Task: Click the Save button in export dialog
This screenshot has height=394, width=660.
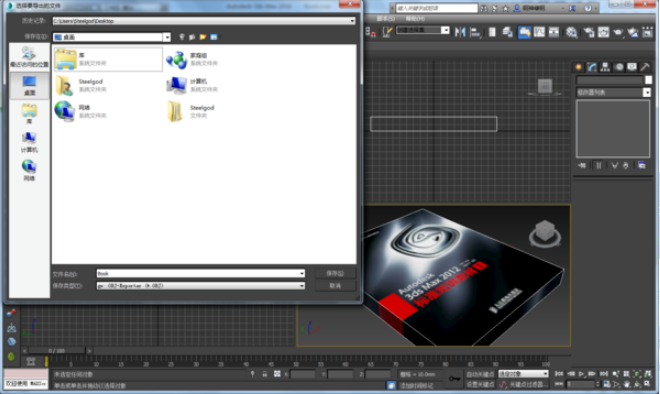Action: tap(335, 274)
